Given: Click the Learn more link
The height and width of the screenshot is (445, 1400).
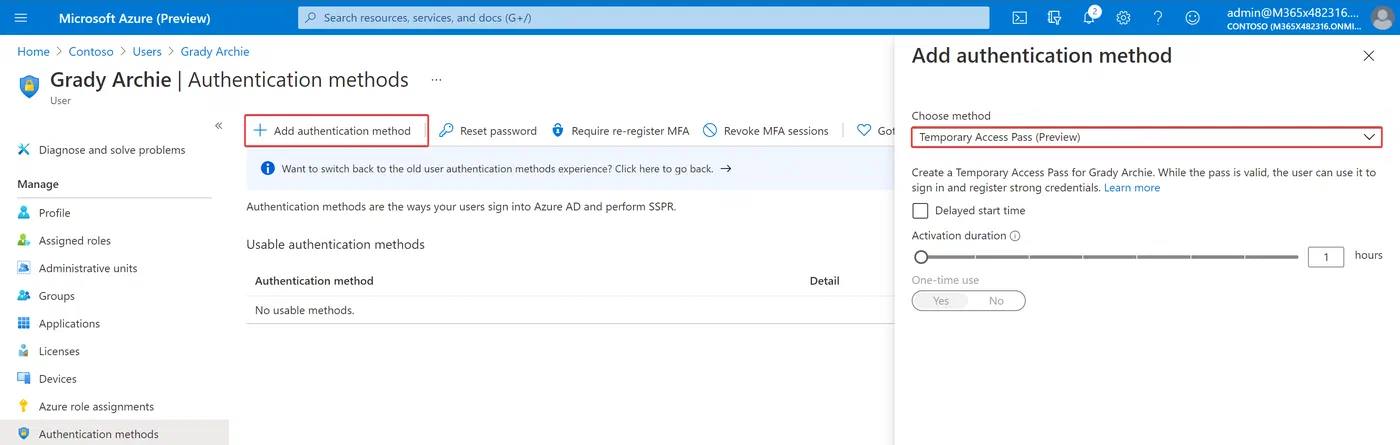Looking at the screenshot, I should pos(1132,188).
